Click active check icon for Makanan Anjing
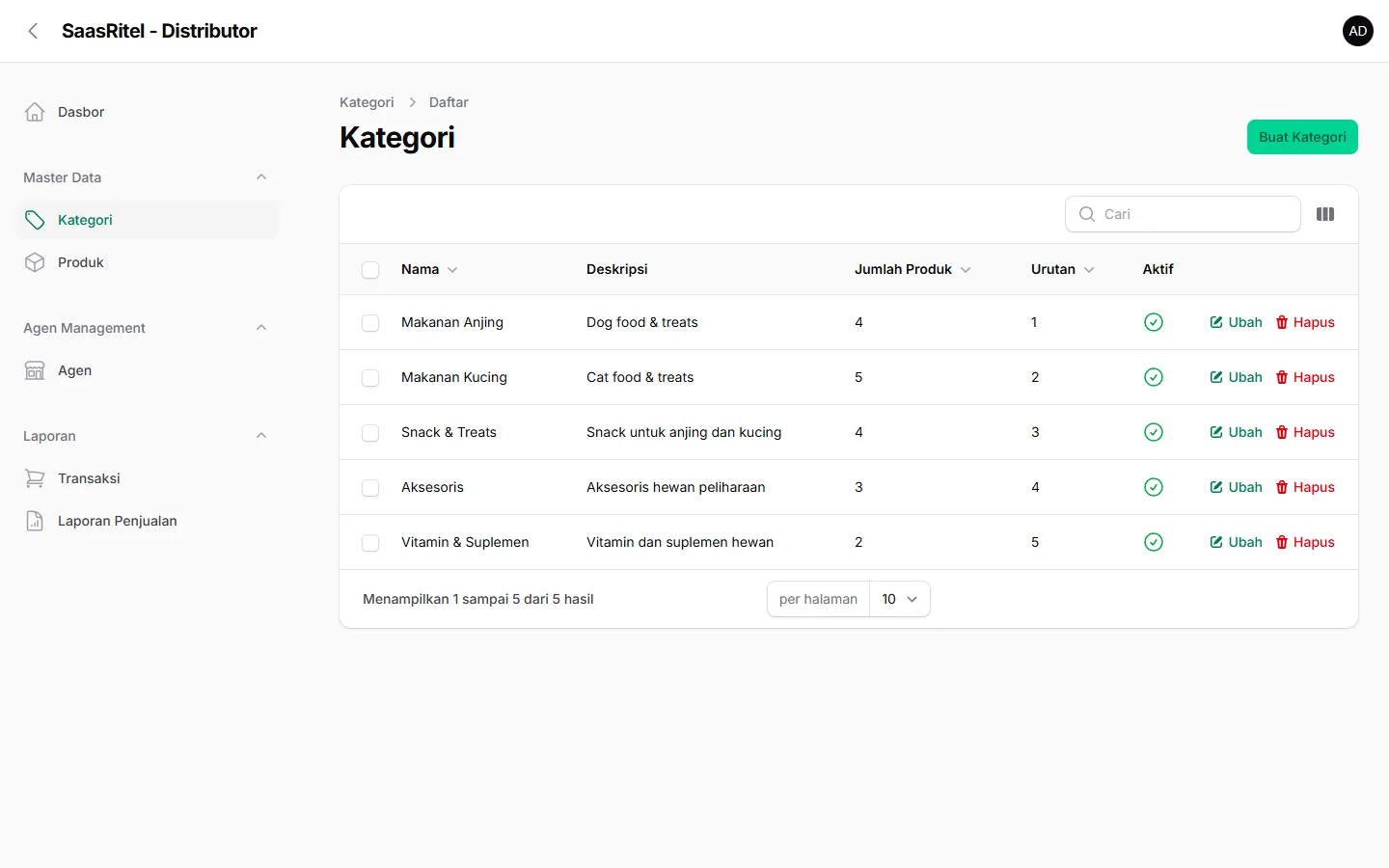1389x868 pixels. (1154, 322)
